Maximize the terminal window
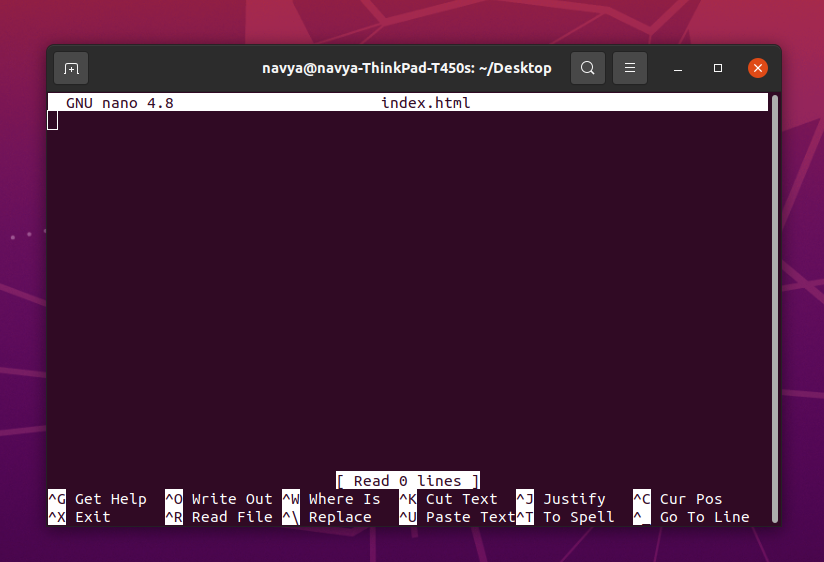 718,68
